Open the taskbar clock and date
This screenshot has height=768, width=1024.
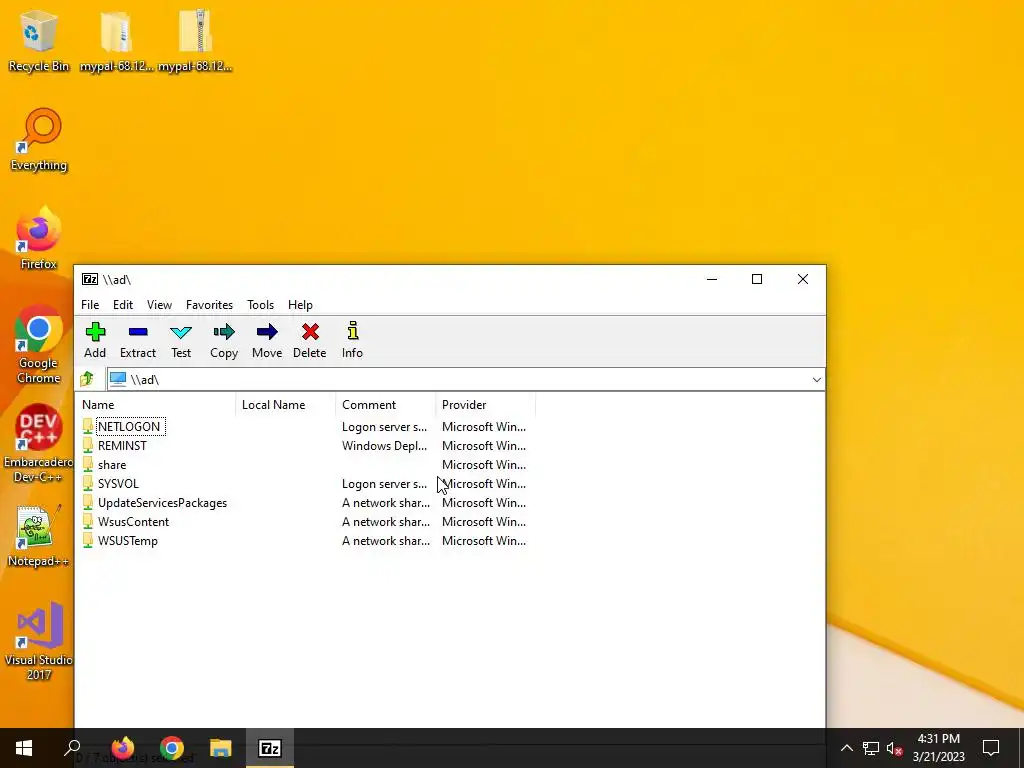pyautogui.click(x=938, y=748)
